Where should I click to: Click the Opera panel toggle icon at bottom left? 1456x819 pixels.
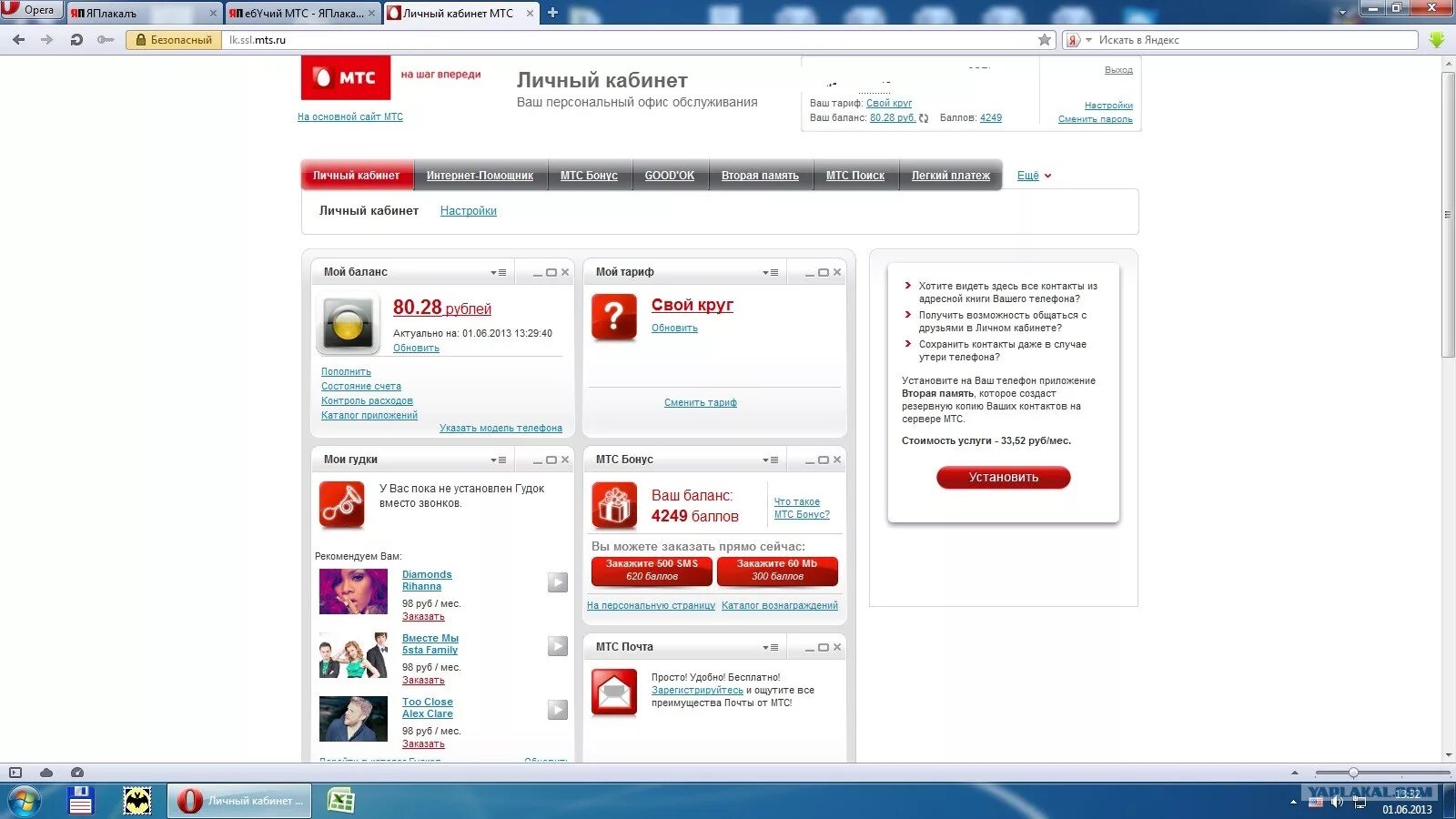[x=15, y=773]
